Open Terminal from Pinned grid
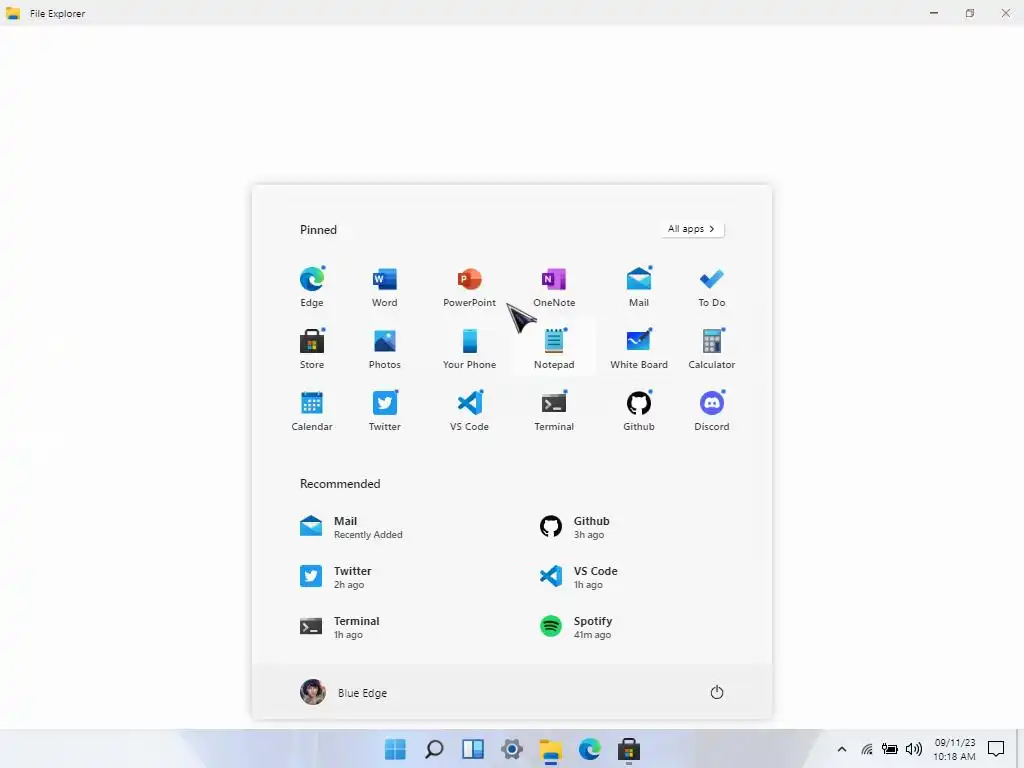1024x768 pixels. [554, 411]
